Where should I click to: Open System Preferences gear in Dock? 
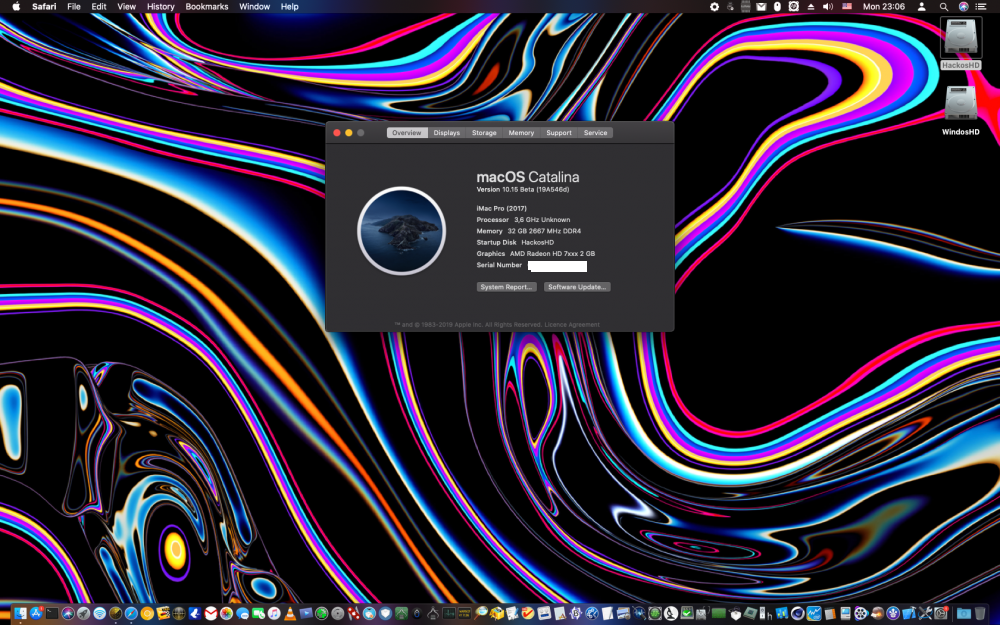click(940, 614)
